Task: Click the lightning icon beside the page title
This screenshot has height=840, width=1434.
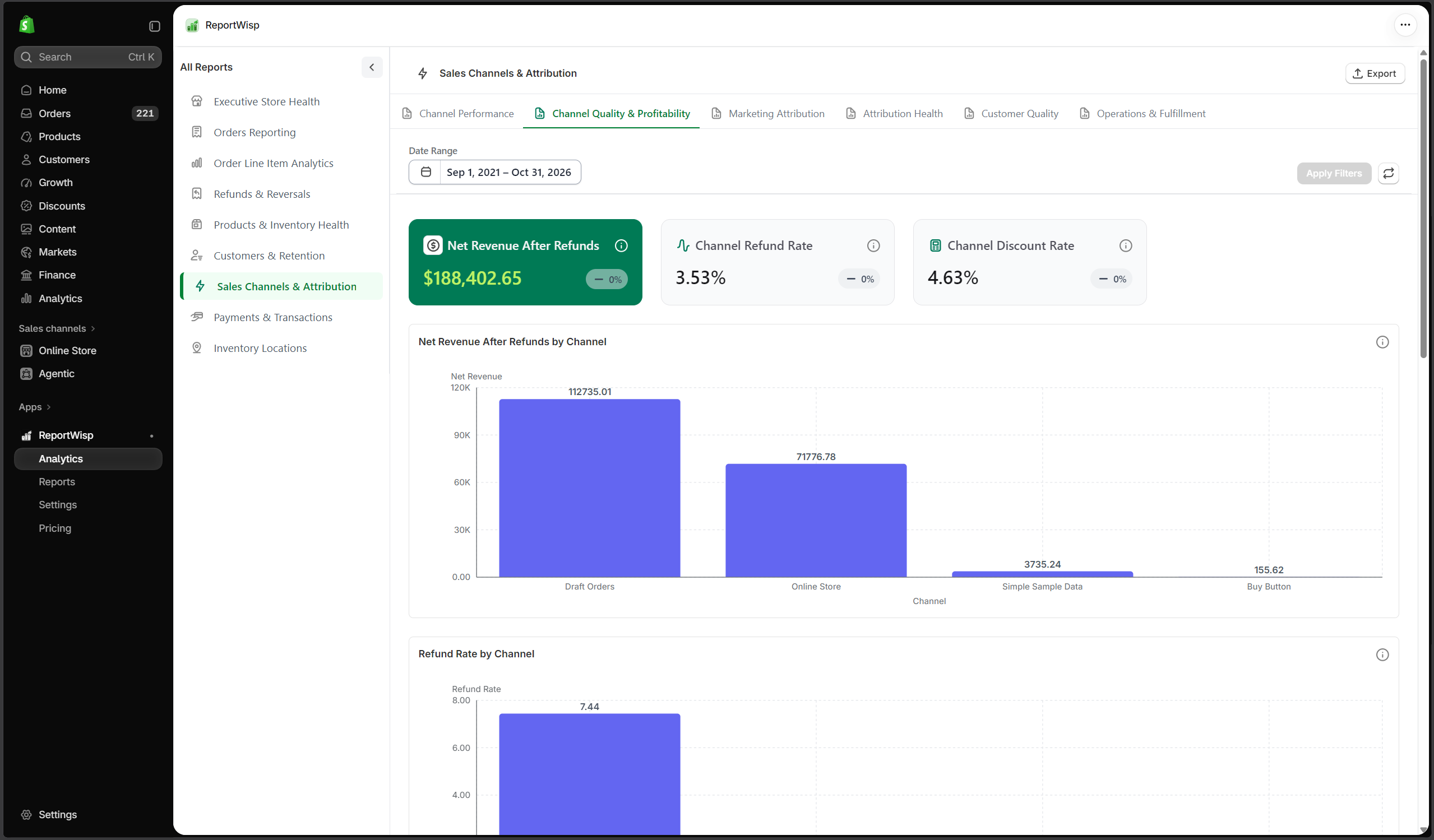Action: [422, 73]
